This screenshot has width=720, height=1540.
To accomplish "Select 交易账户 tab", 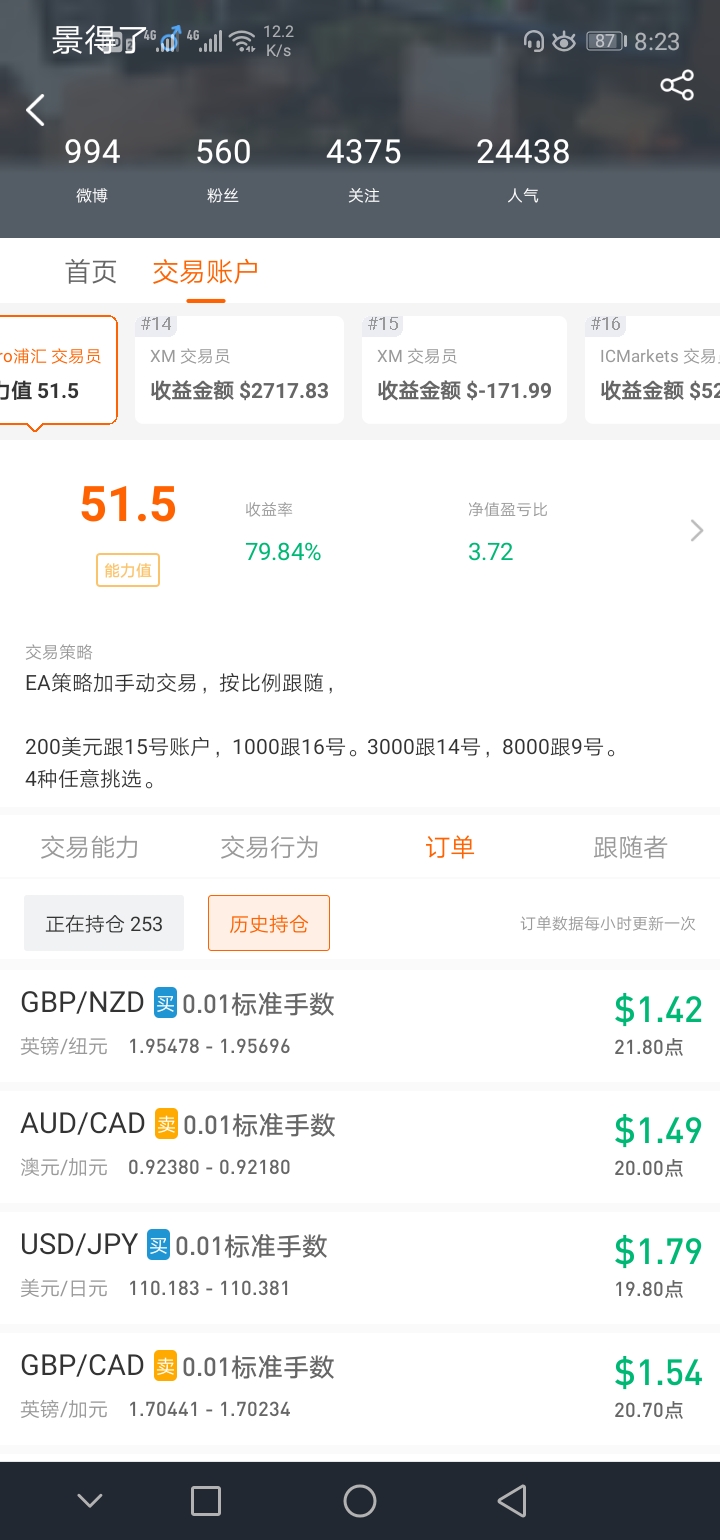I will tap(205, 271).
